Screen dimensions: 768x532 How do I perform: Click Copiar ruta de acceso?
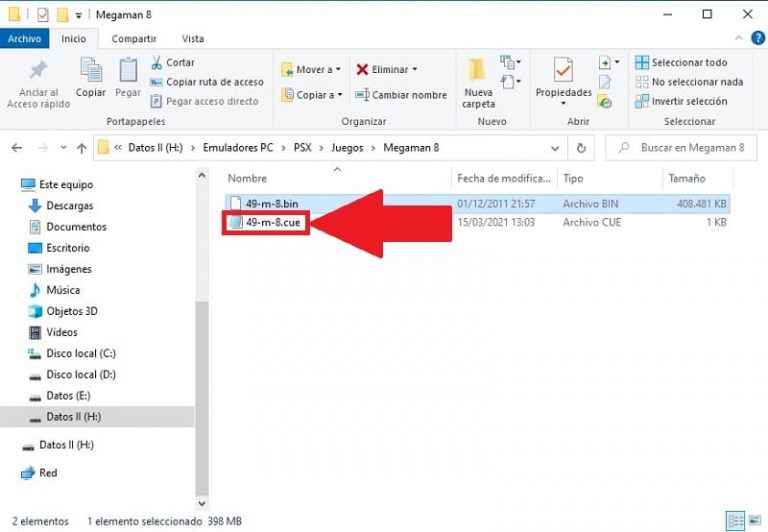[x=207, y=82]
